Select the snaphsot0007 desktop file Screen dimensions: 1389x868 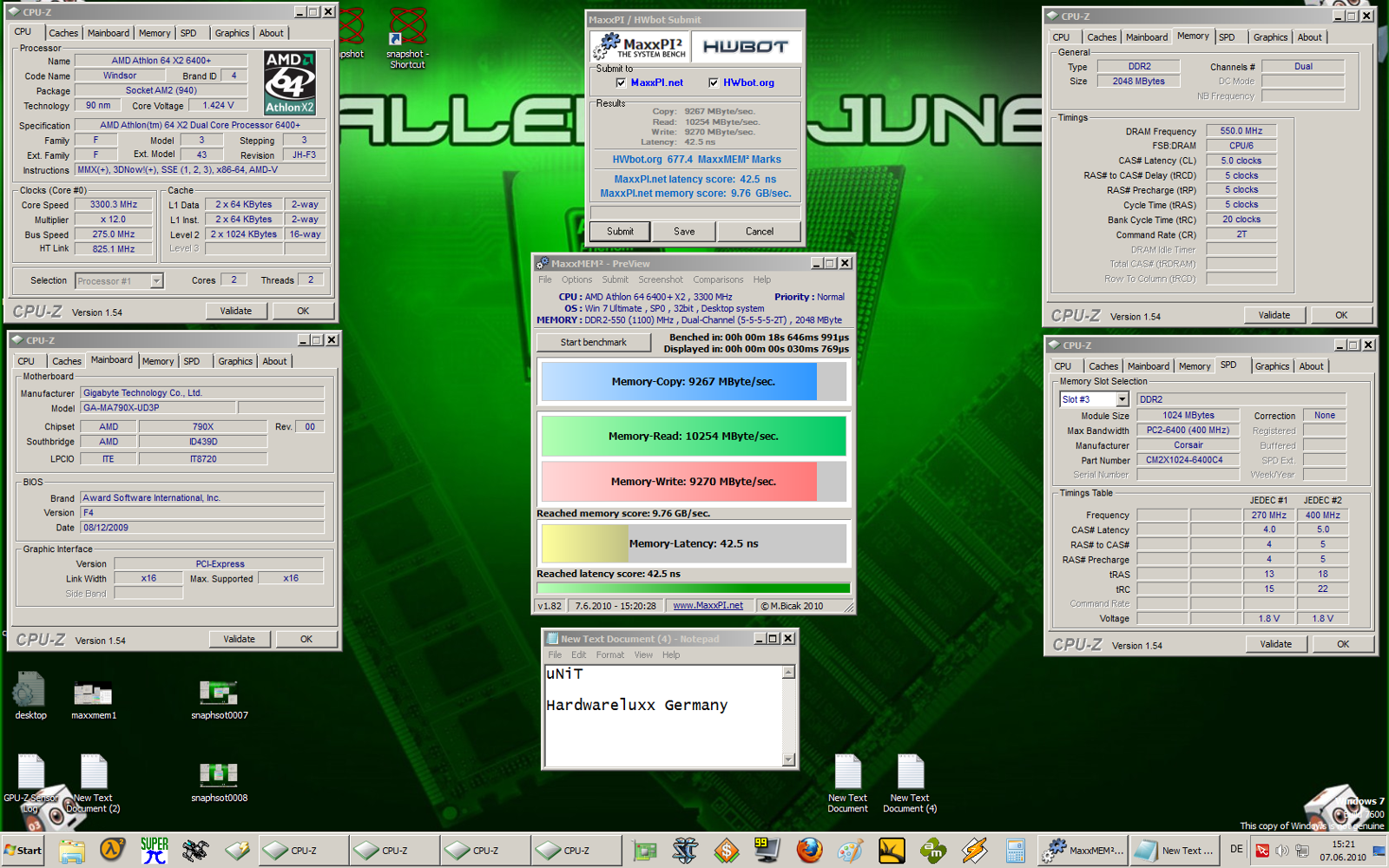[x=219, y=699]
